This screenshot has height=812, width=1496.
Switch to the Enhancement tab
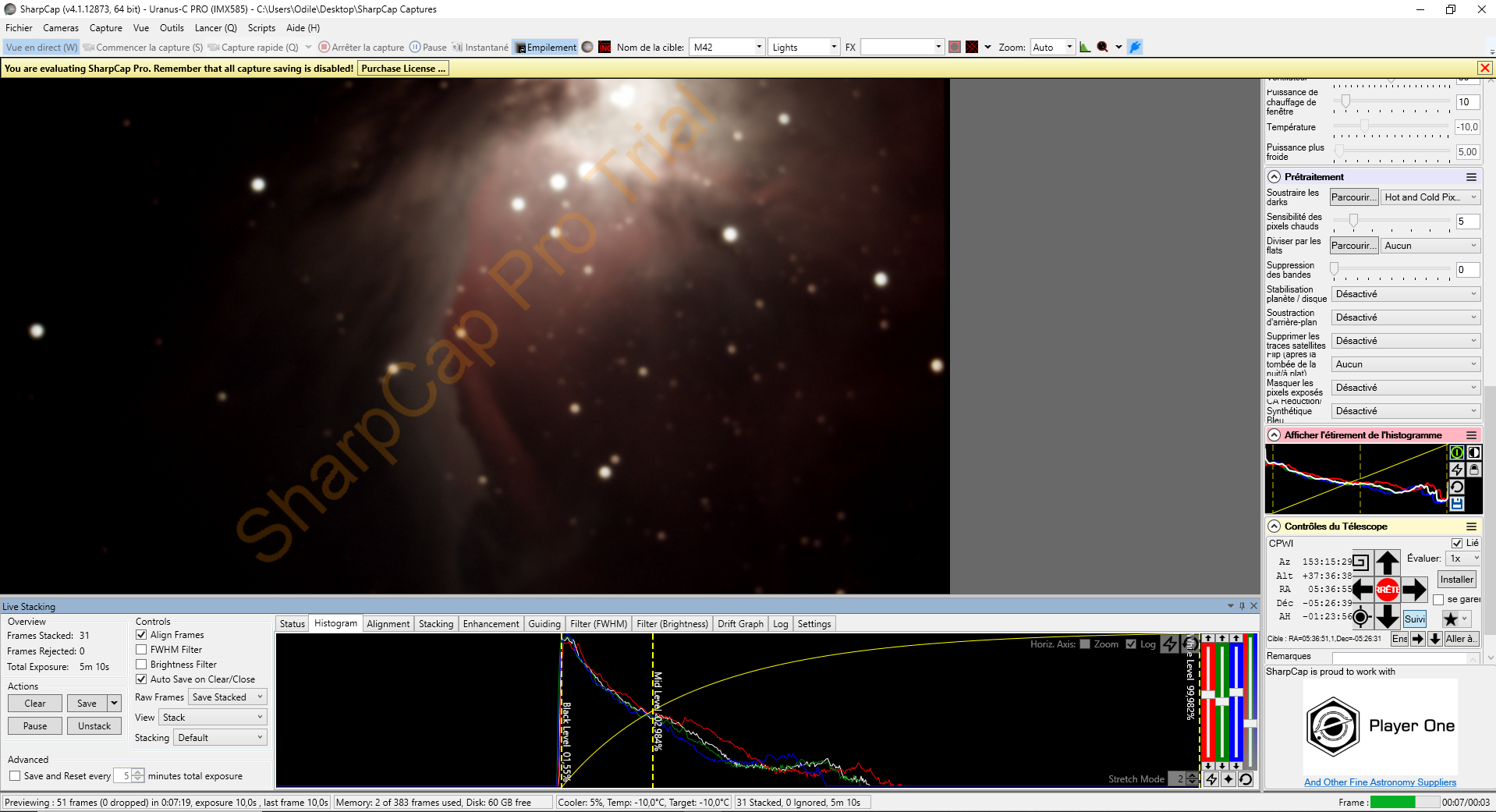(x=491, y=624)
